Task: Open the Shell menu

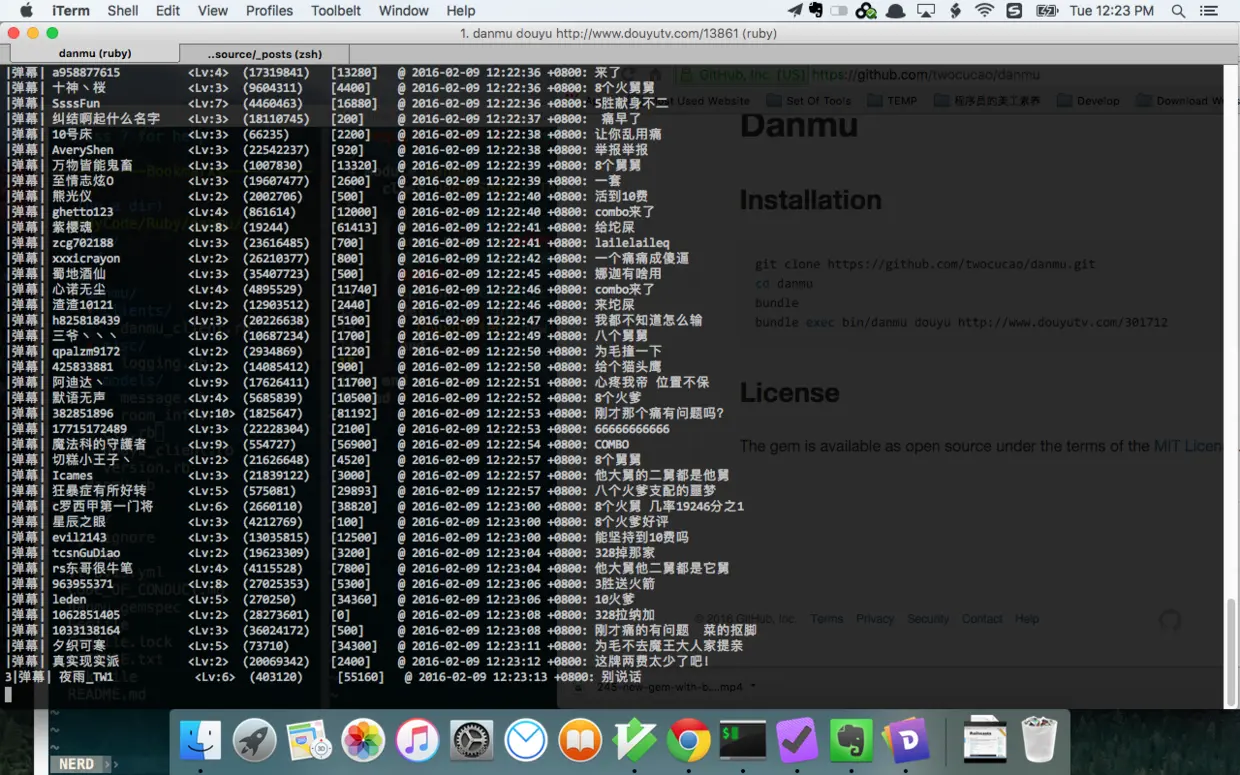Action: [x=123, y=11]
